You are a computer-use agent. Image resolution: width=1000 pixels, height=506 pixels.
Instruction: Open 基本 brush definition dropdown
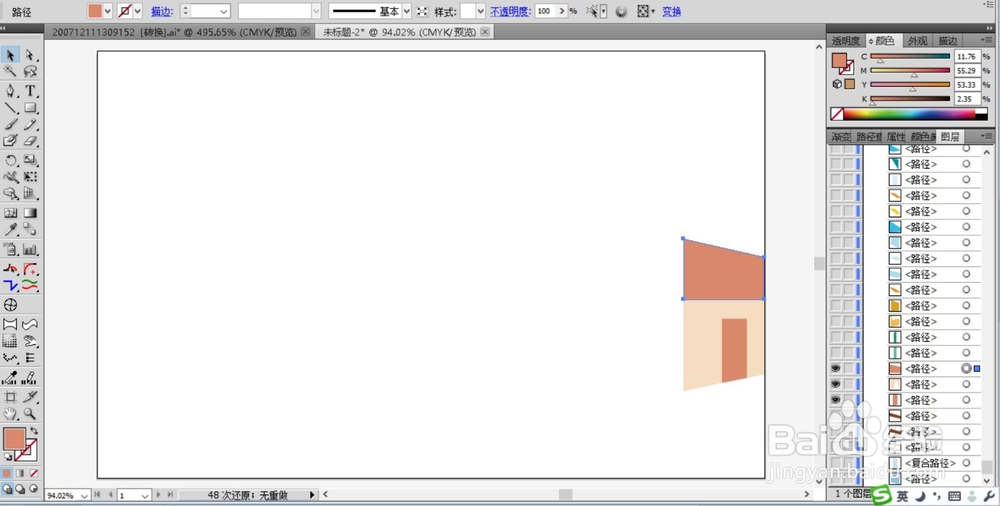406,11
